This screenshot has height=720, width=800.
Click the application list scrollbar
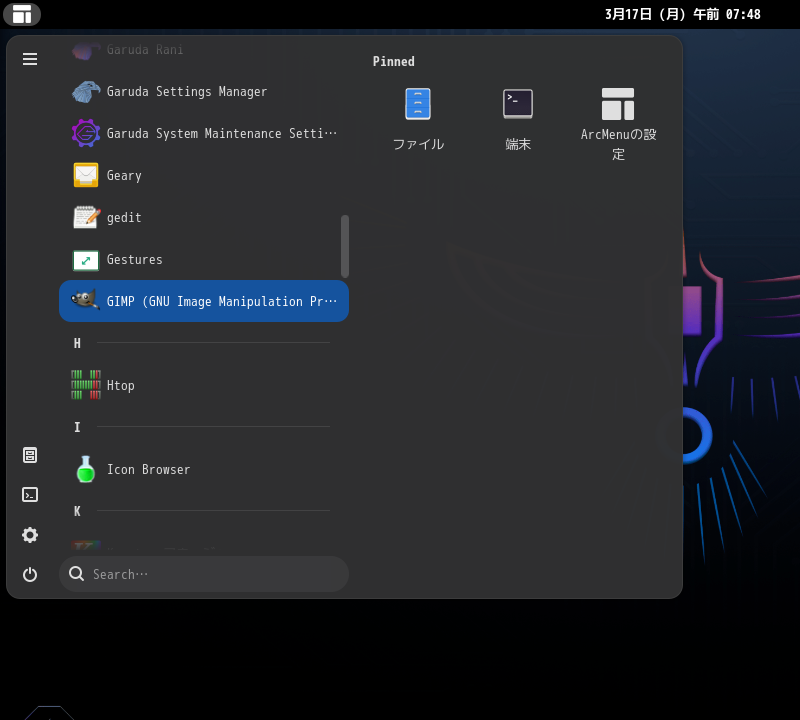345,246
